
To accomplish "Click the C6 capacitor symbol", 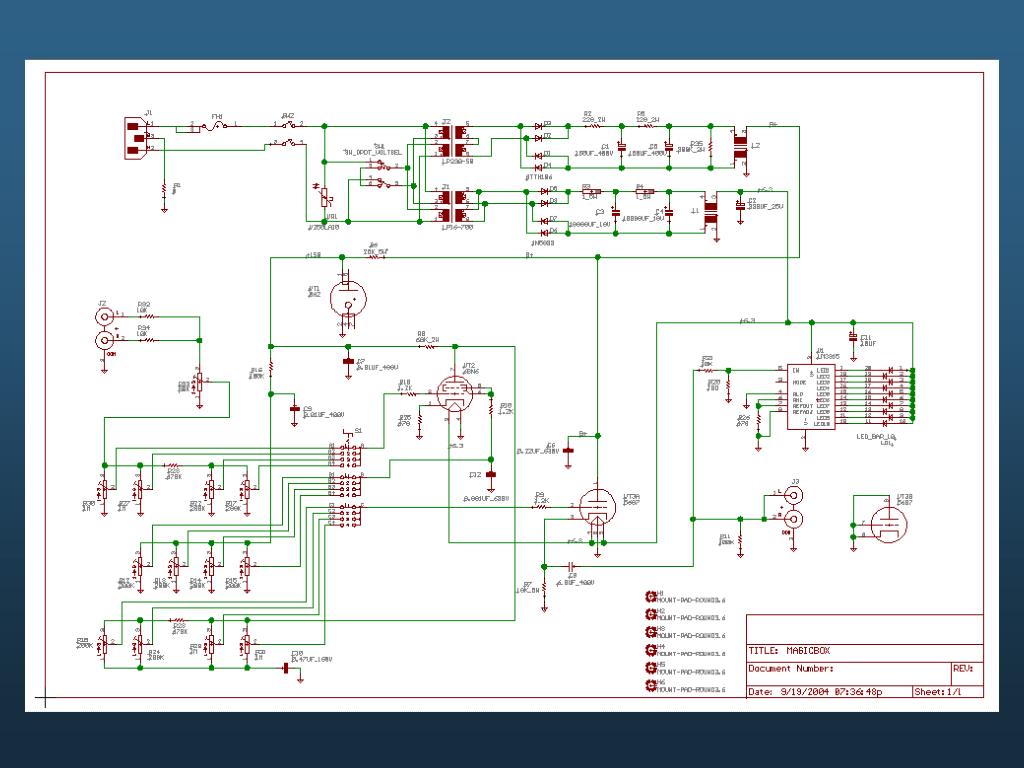I will coord(568,451).
